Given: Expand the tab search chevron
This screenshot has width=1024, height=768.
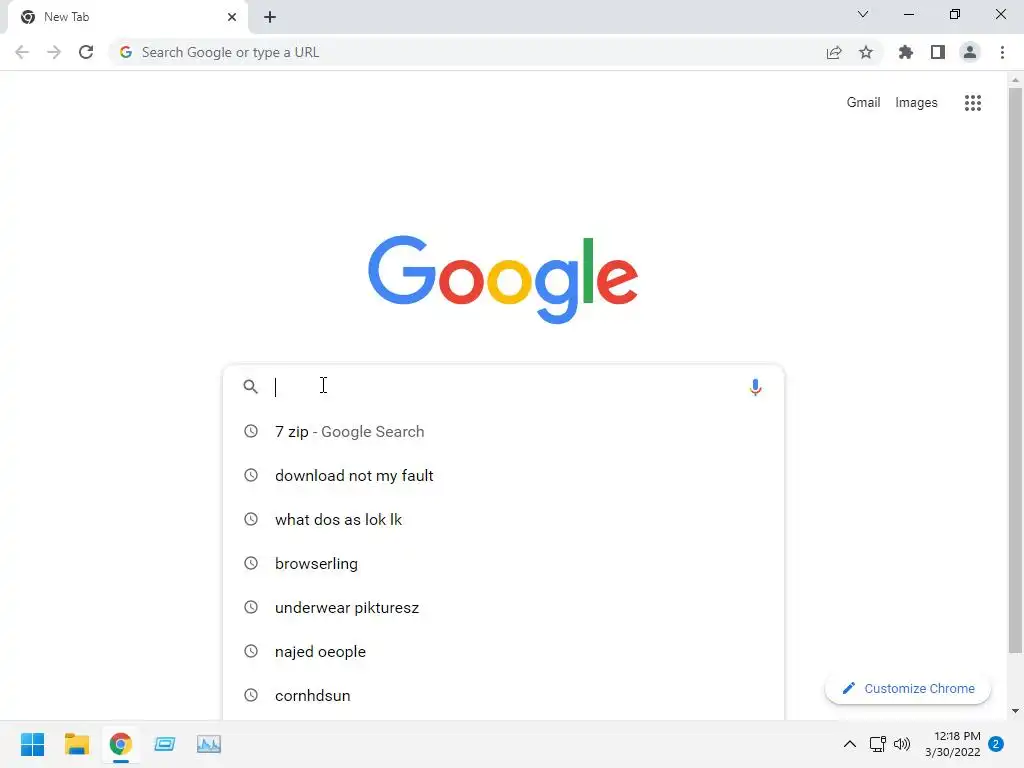Looking at the screenshot, I should pos(863,14).
